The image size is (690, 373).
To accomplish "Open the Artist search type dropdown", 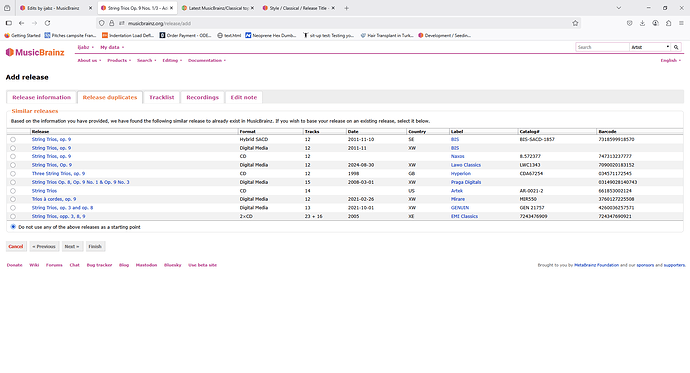I will click(650, 47).
